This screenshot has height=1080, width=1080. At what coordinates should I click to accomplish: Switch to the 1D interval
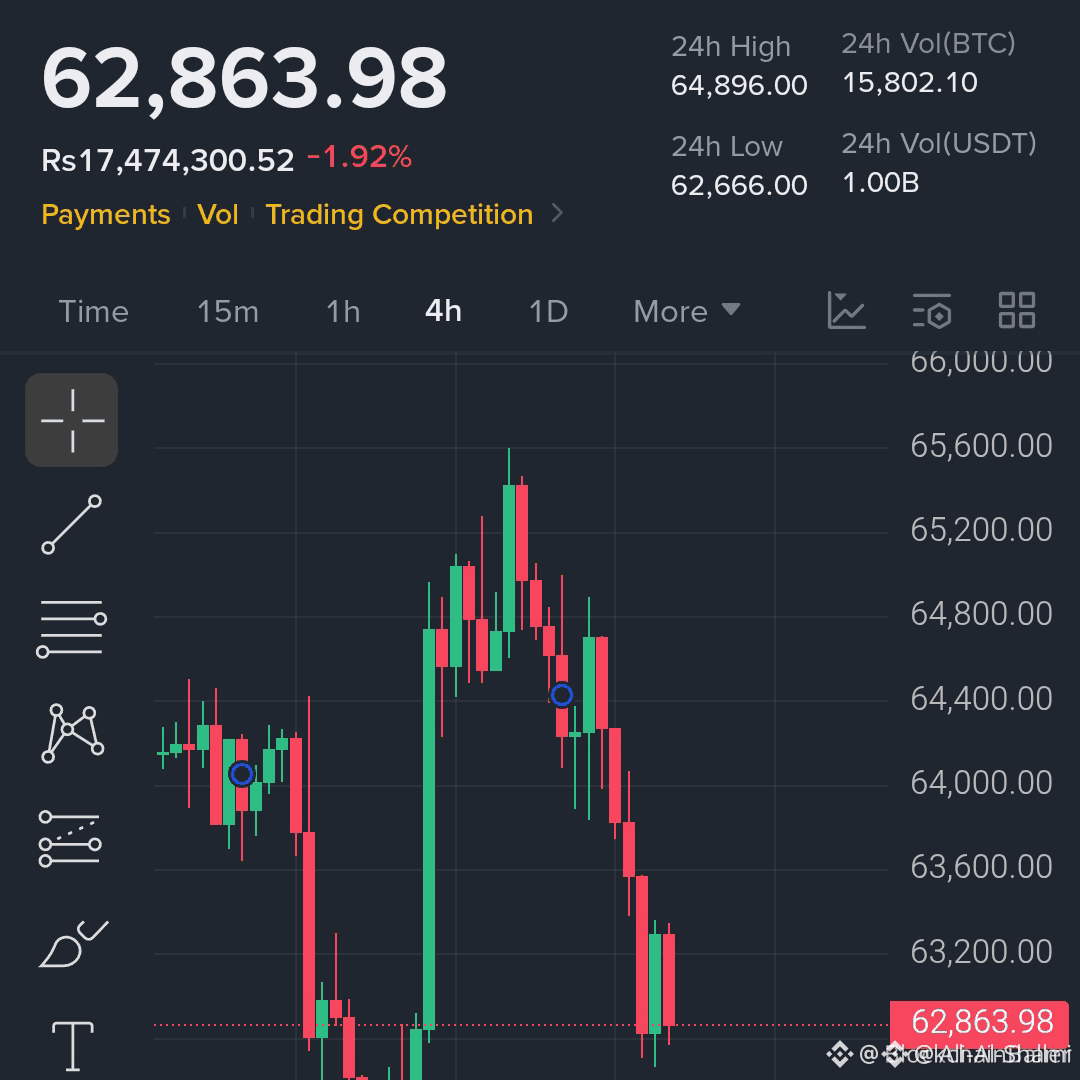click(x=548, y=311)
